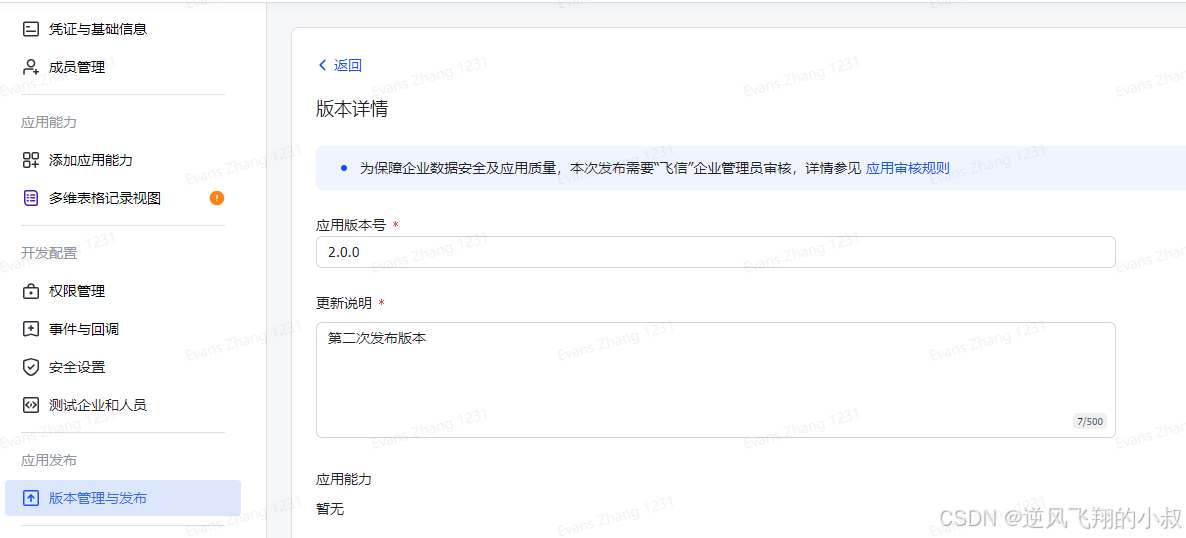
Task: Click the purple table icon for 多维表格记录视图
Action: click(31, 198)
